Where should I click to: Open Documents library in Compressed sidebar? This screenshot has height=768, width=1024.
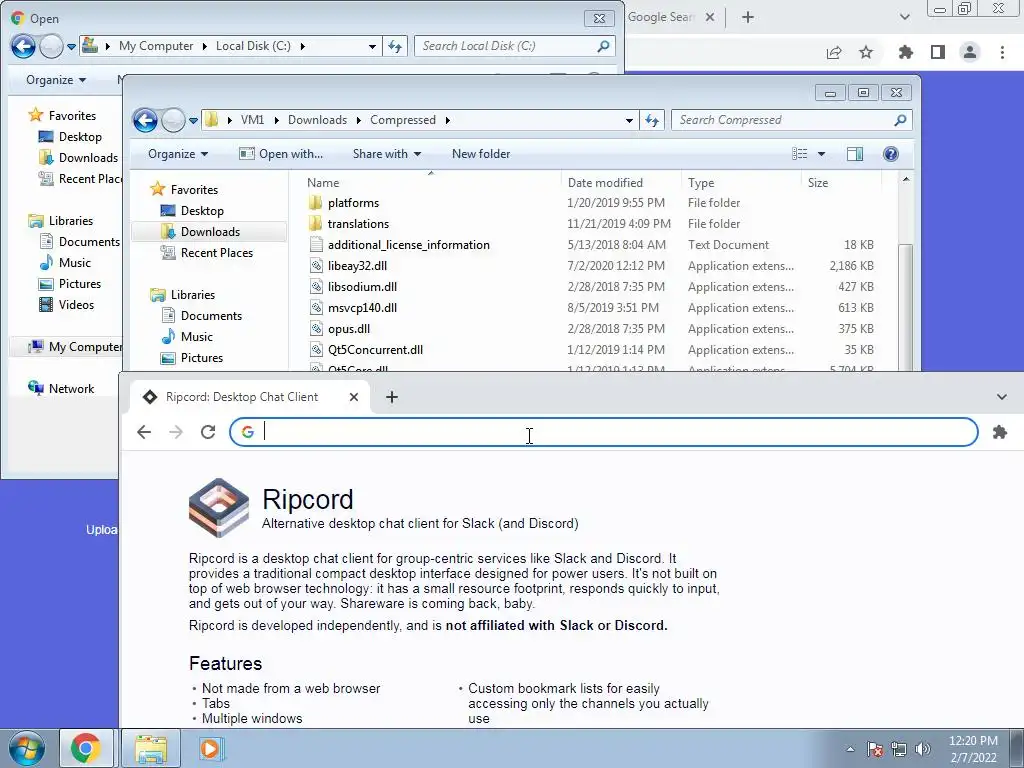pos(211,315)
